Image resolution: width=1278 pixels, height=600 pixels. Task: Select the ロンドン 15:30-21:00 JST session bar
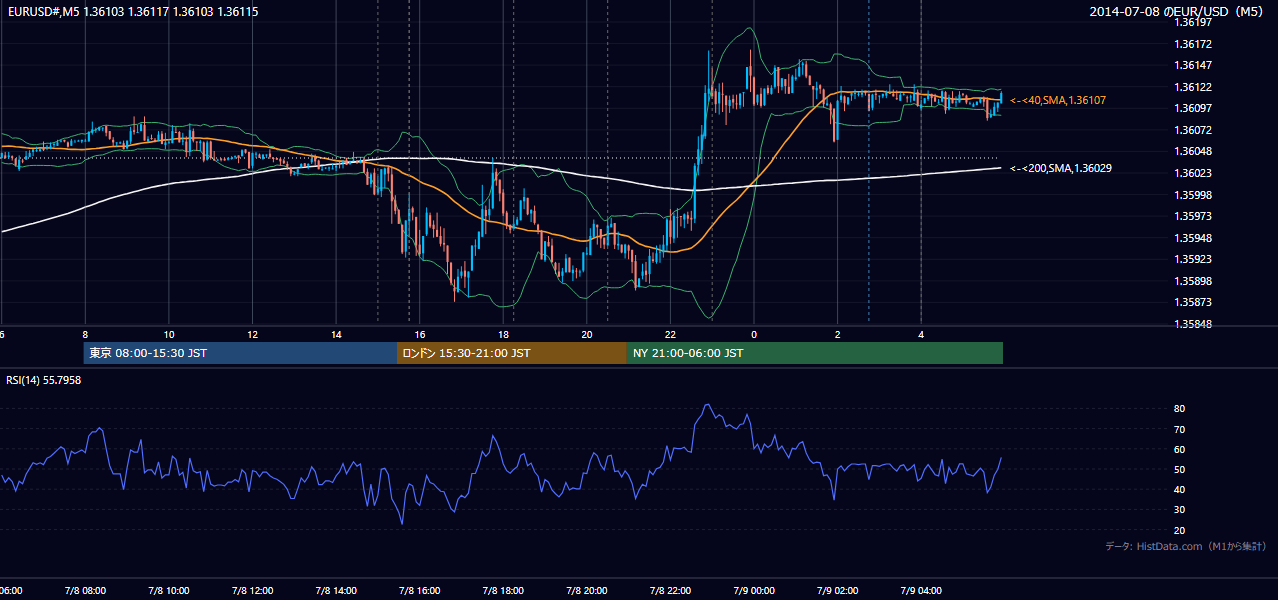tap(511, 353)
